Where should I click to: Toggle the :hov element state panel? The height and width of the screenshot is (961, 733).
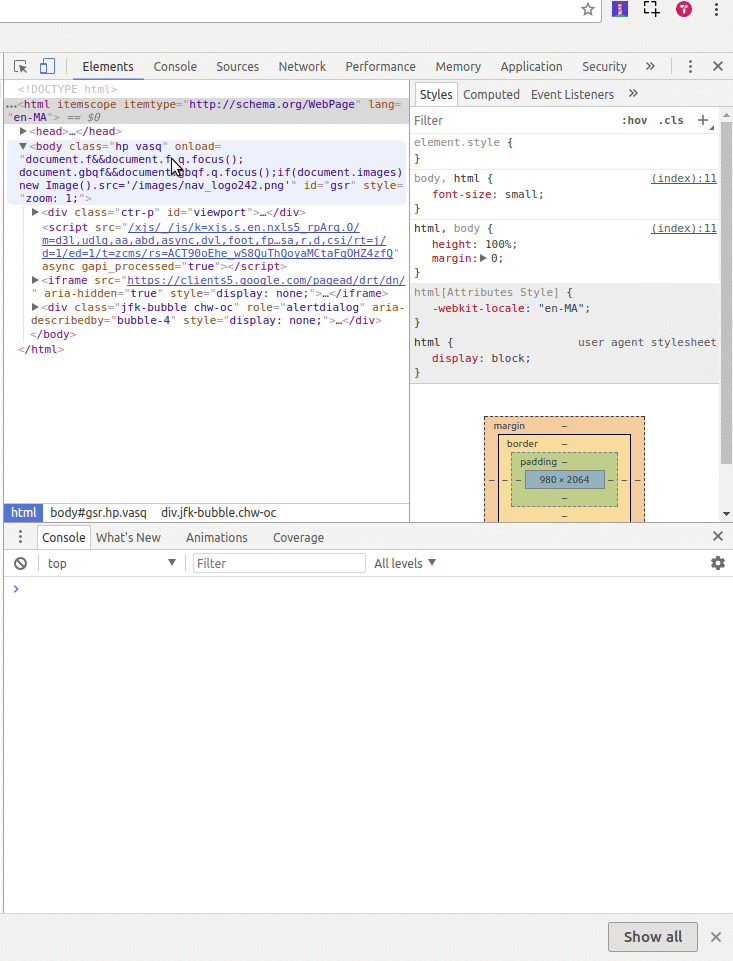click(x=634, y=120)
